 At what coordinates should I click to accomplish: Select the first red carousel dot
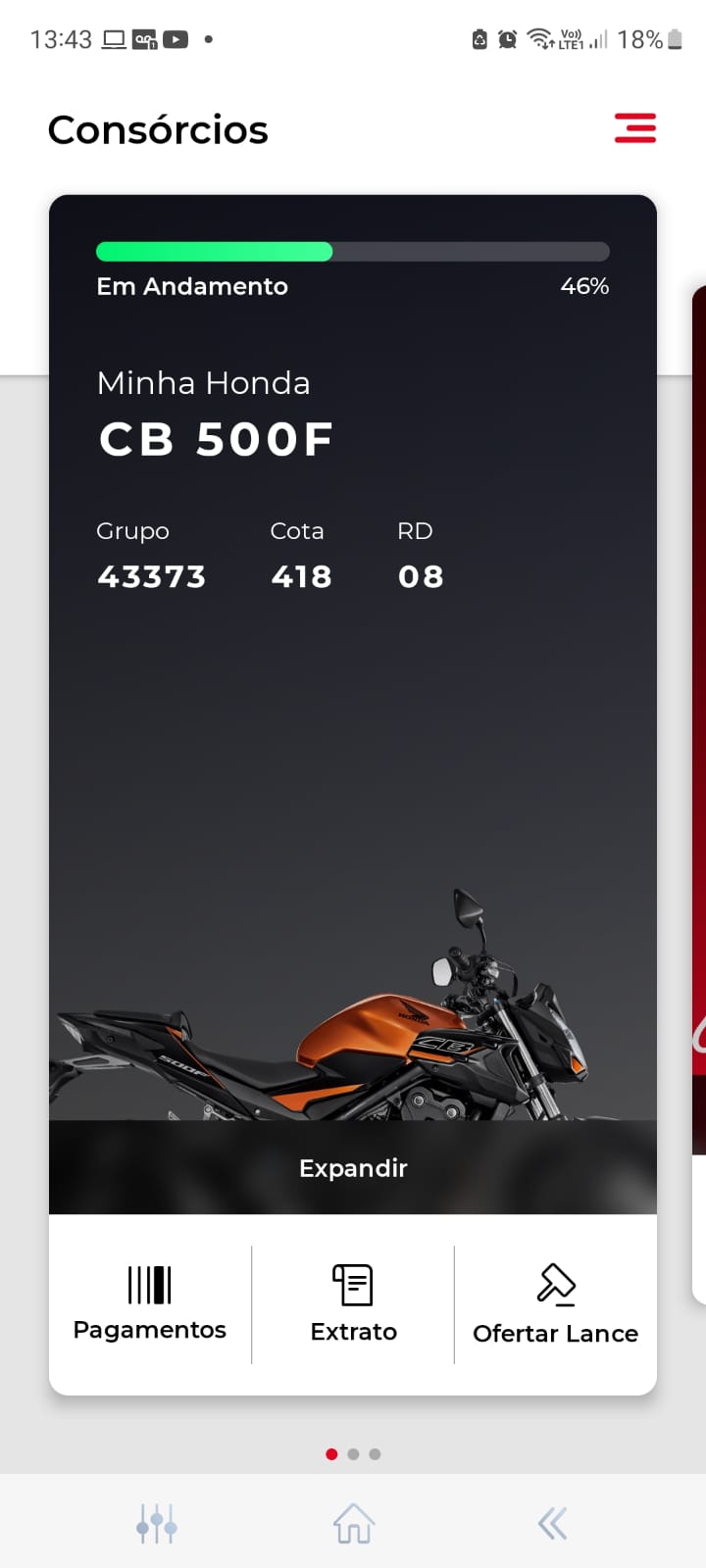click(x=331, y=1454)
